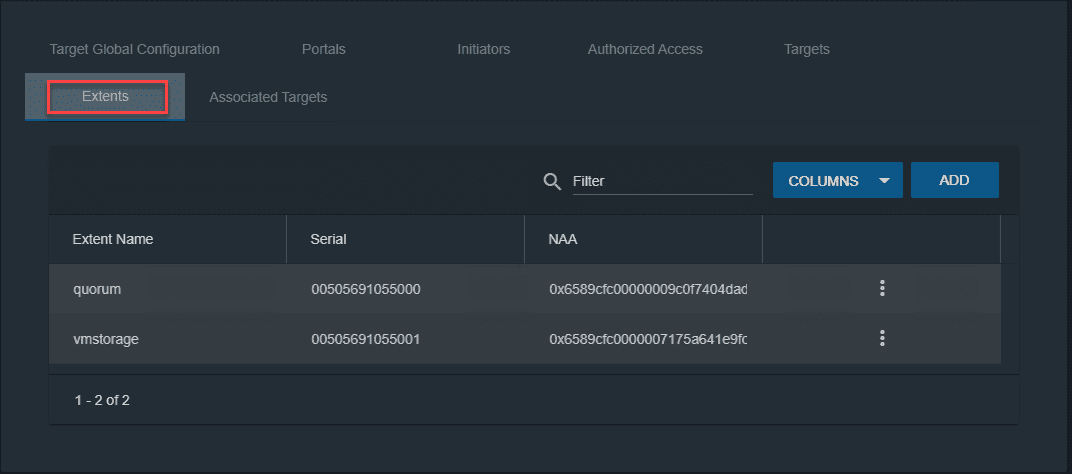Screen dimensions: 1072x474
Task: Click the magnifier search icon
Action: 551,181
